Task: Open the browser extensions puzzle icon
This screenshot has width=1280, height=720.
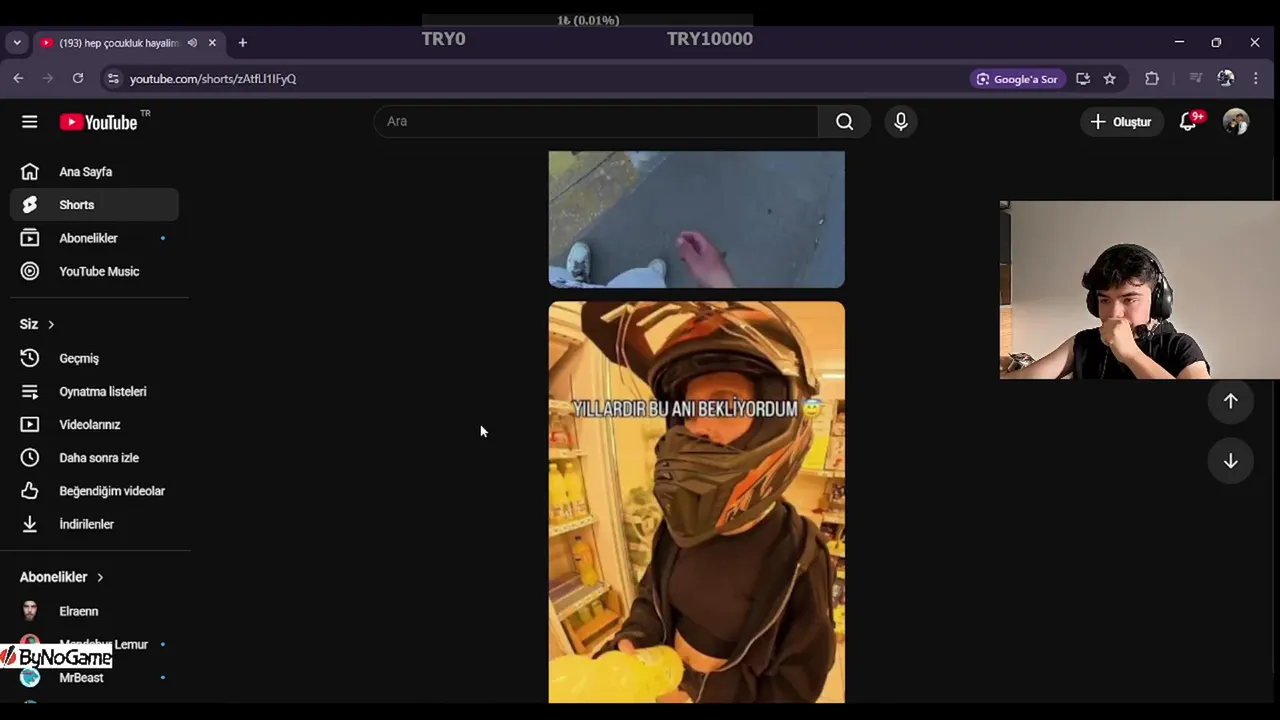Action: click(1152, 78)
